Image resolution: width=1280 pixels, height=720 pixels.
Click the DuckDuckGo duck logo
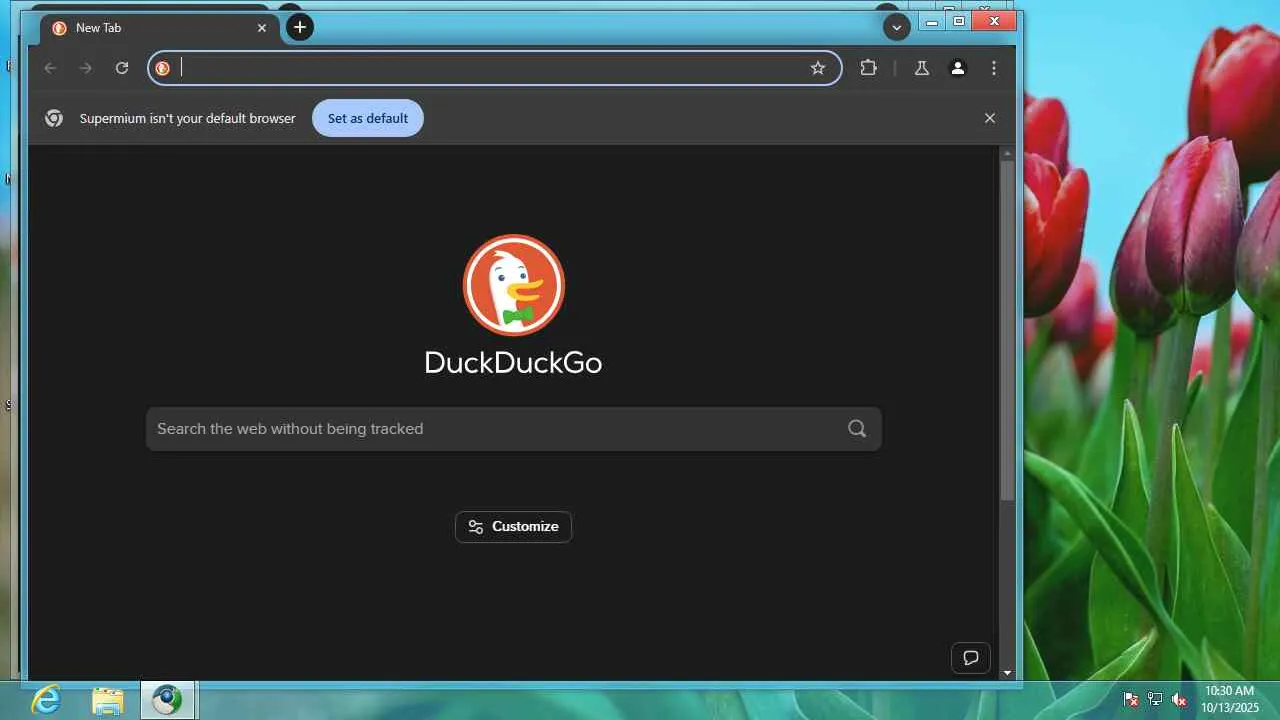(514, 285)
